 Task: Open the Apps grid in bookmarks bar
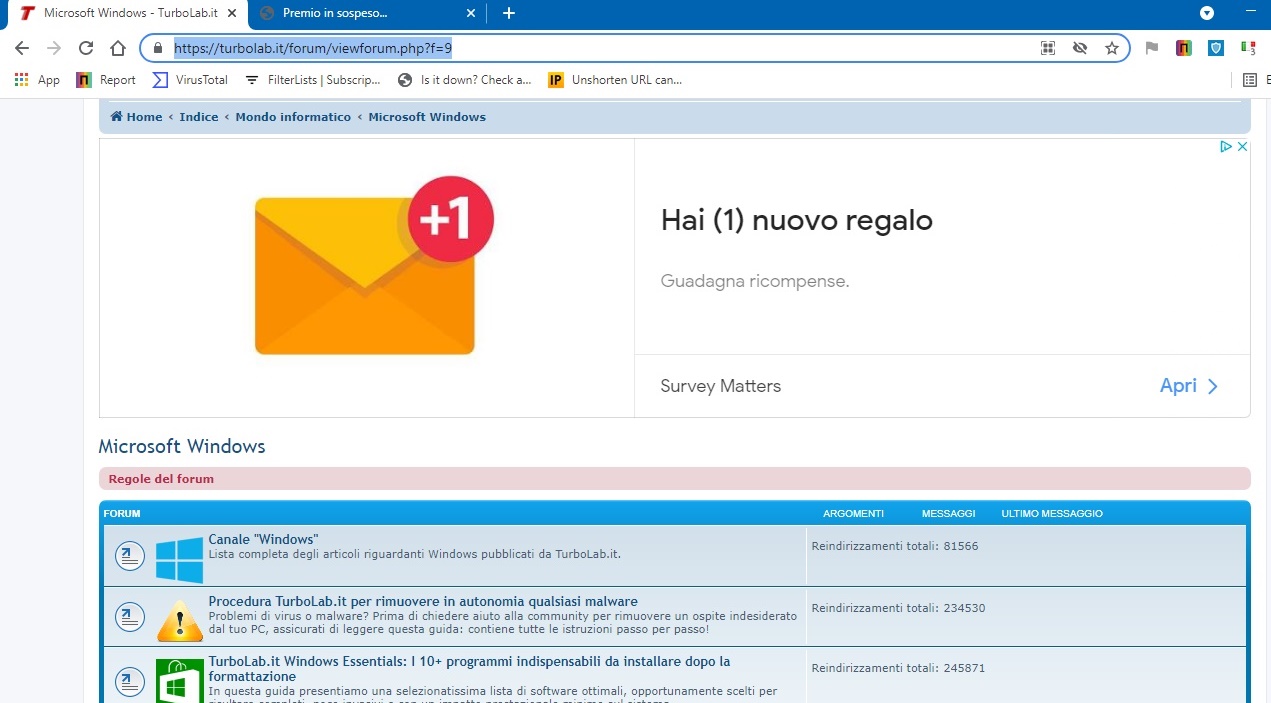(x=37, y=80)
